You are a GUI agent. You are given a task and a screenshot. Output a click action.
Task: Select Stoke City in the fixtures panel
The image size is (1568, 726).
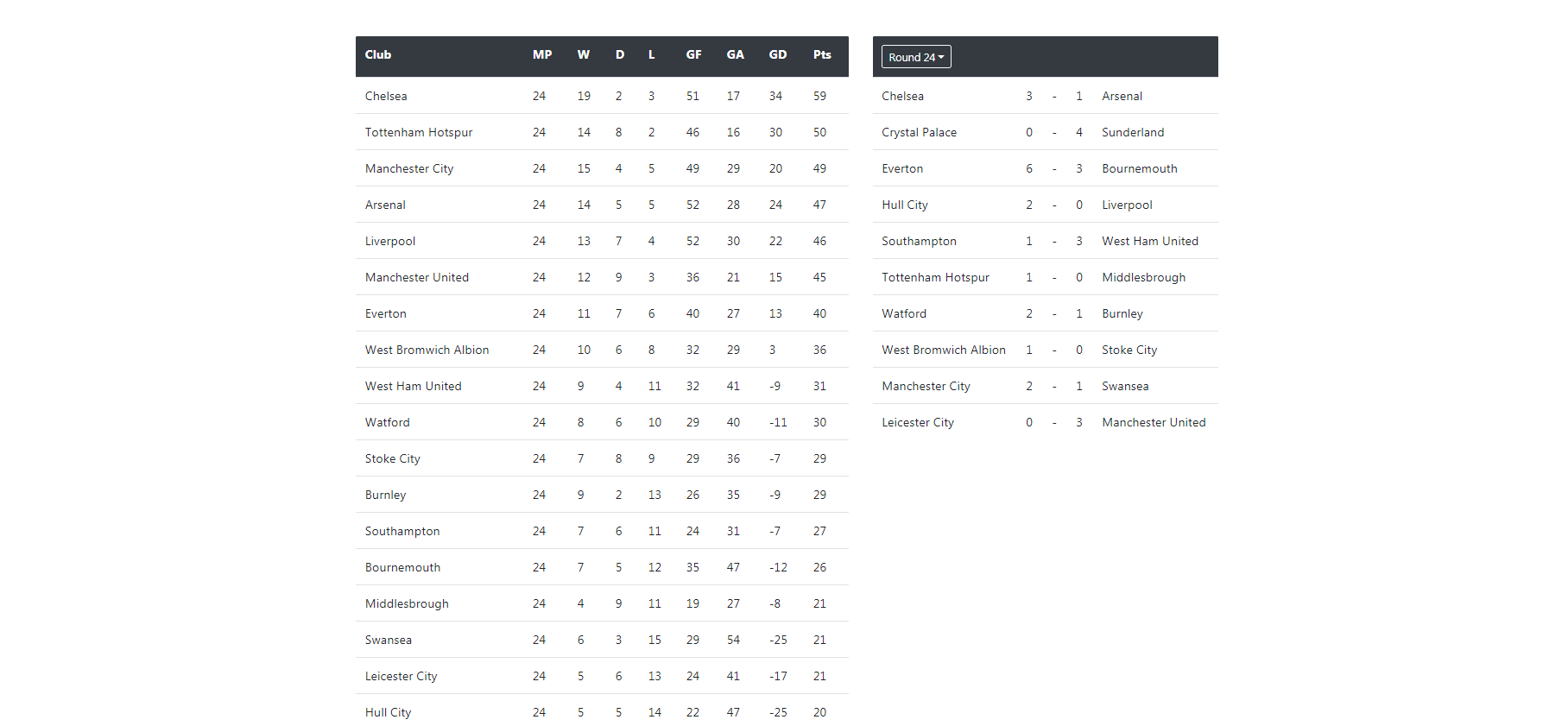(1129, 350)
